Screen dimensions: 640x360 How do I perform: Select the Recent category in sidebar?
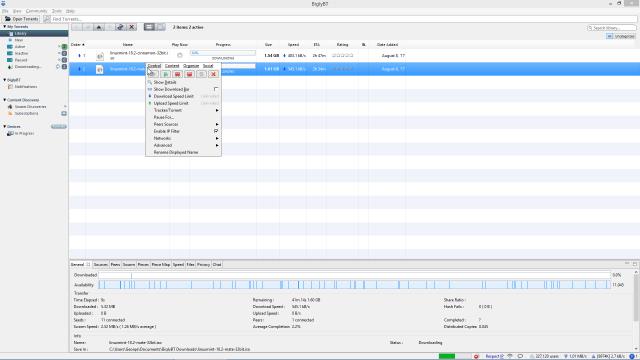[21, 60]
